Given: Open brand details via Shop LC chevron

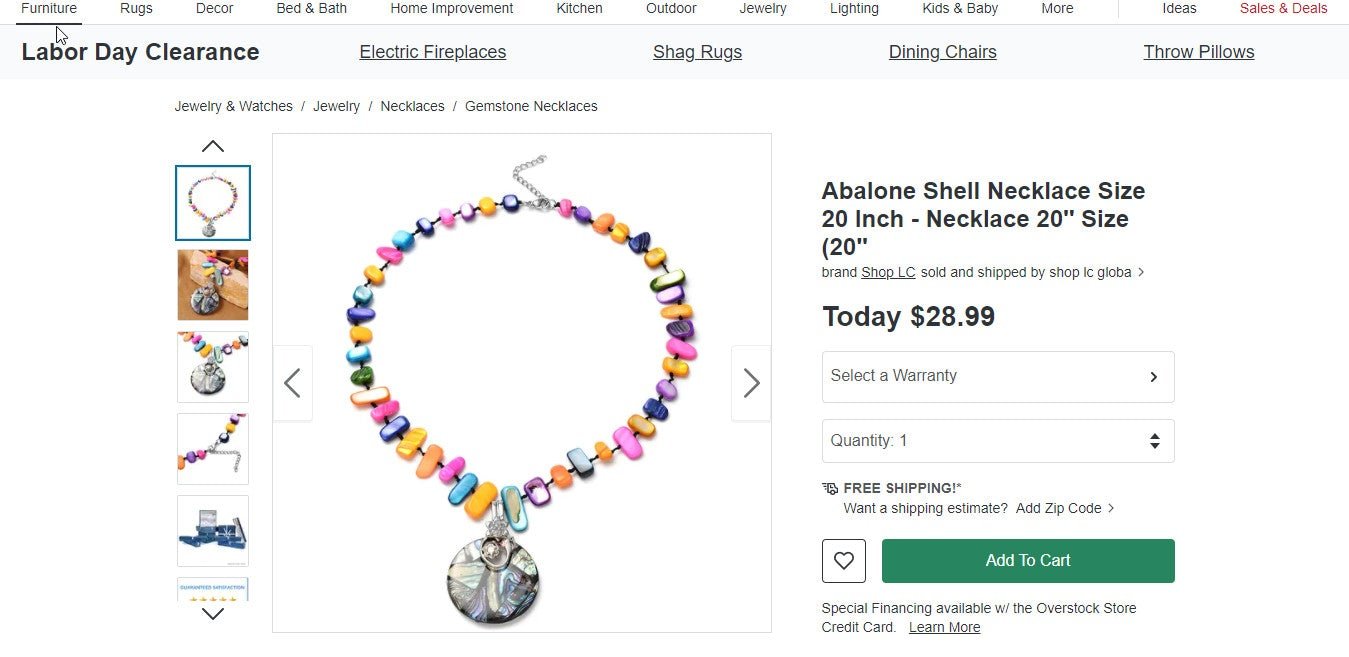Looking at the screenshot, I should pyautogui.click(x=1141, y=271).
